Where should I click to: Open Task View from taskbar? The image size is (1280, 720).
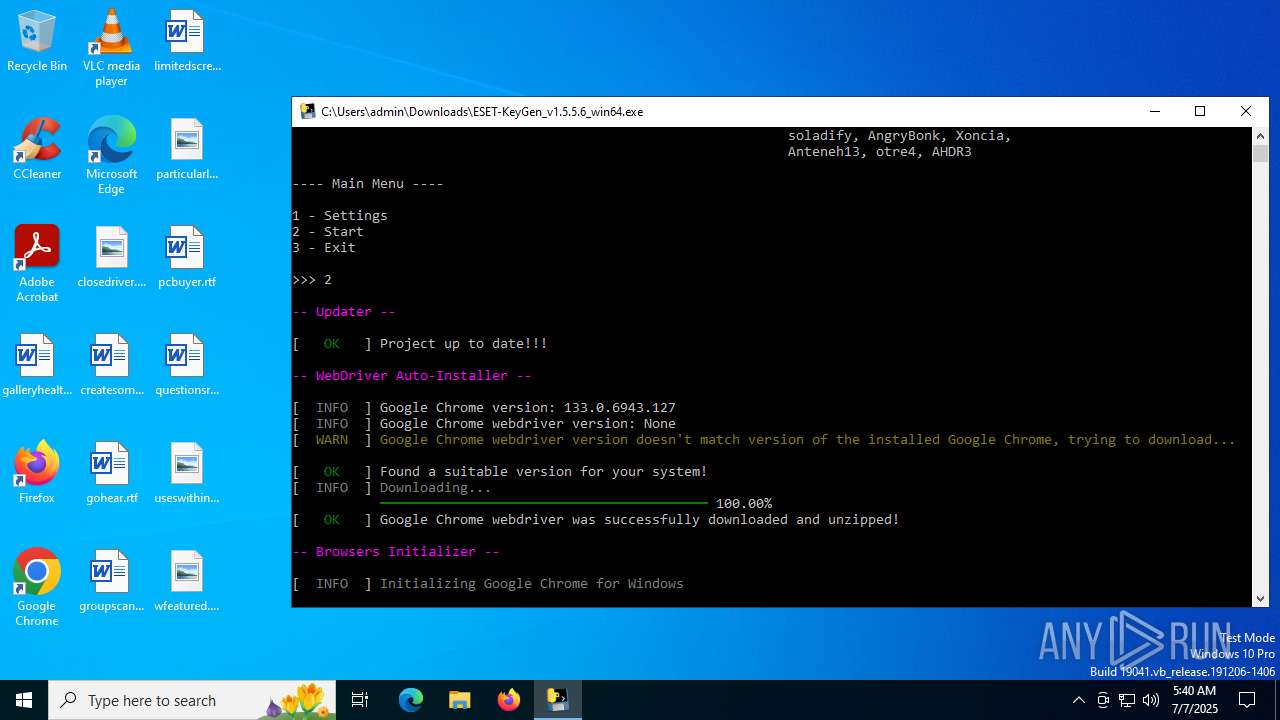360,700
